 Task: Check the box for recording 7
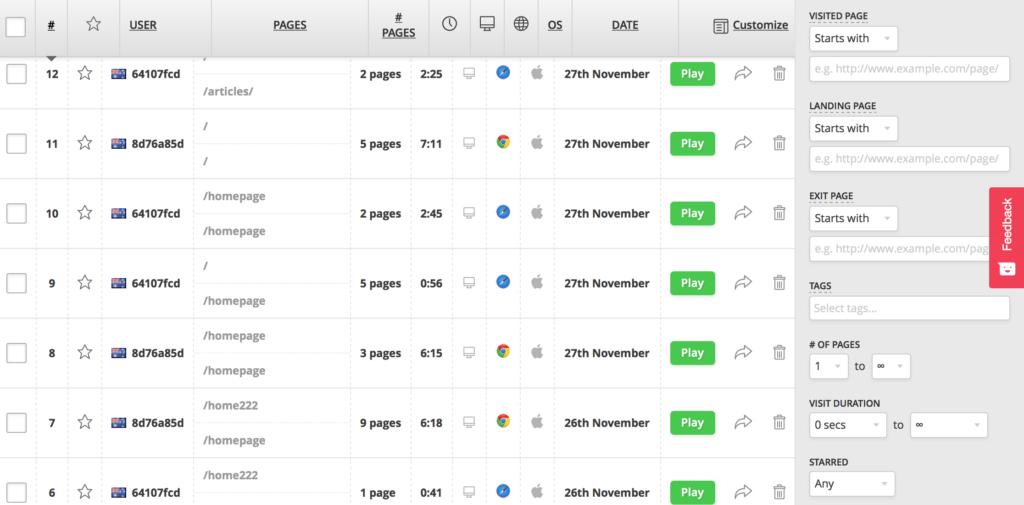[x=16, y=423]
